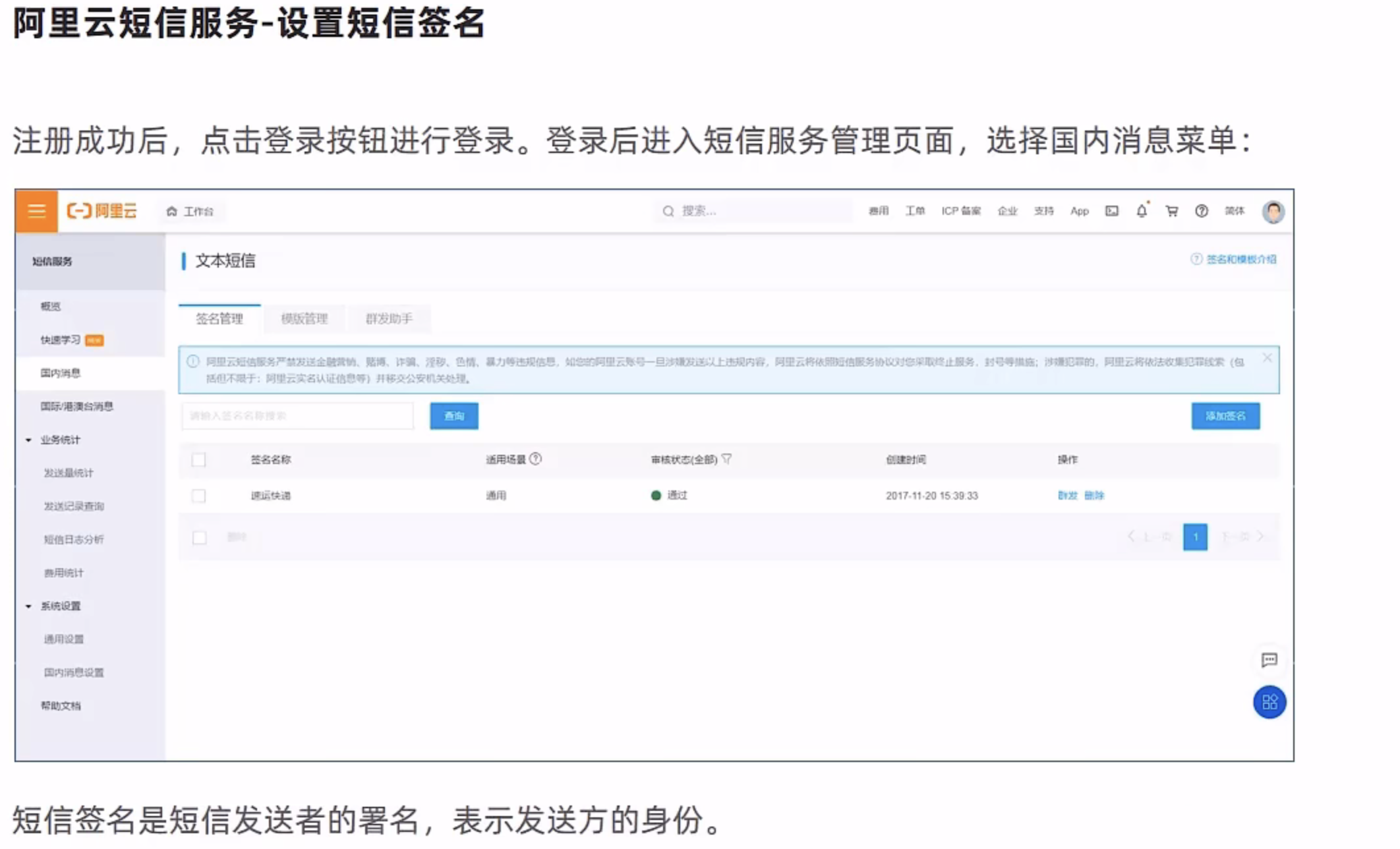Screen dimensions: 1400x849
Task: Close the blue warning notice banner
Action: click(x=1267, y=358)
